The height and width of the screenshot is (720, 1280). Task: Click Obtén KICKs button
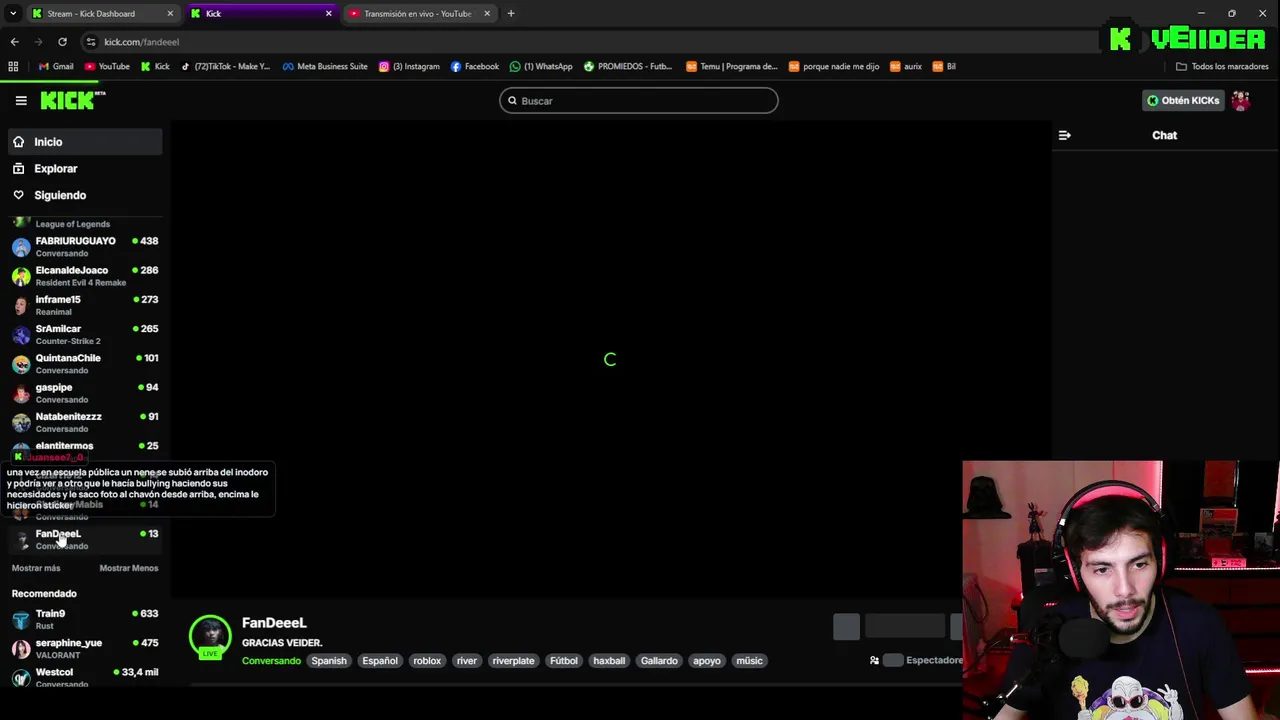pos(1183,101)
